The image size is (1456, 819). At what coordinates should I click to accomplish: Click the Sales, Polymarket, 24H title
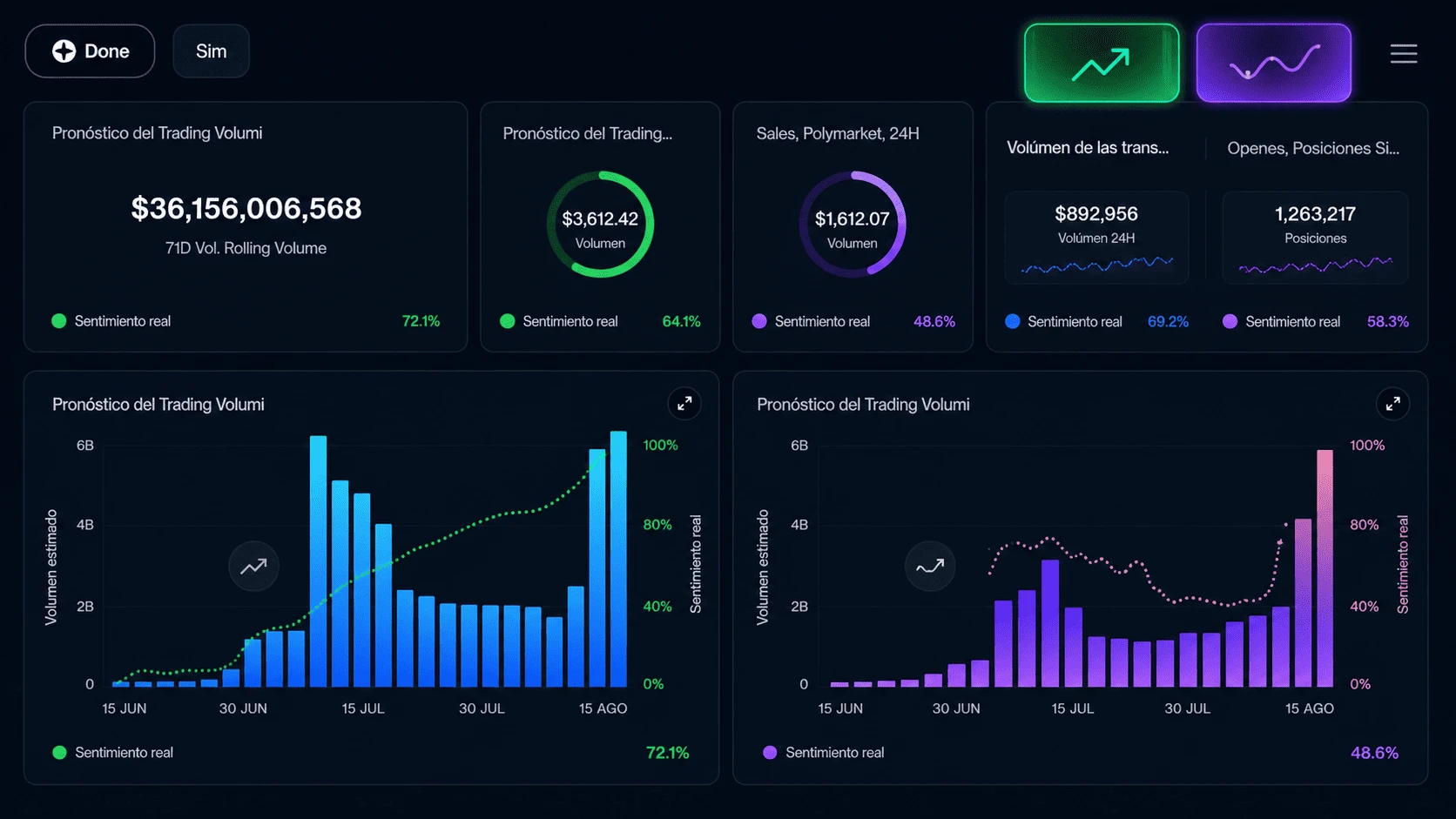[838, 133]
